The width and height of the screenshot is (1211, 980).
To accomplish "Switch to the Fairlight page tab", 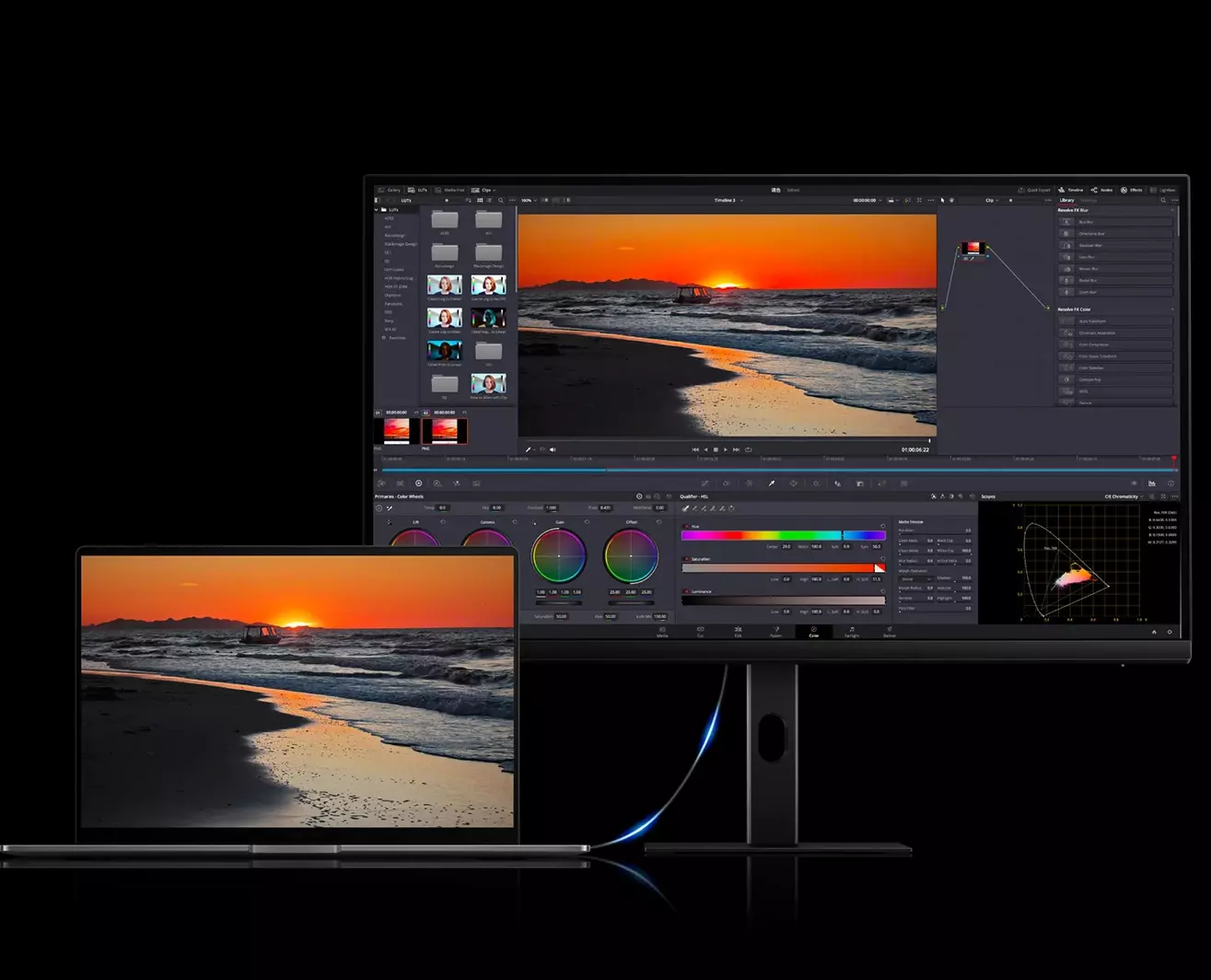I will pos(852,632).
